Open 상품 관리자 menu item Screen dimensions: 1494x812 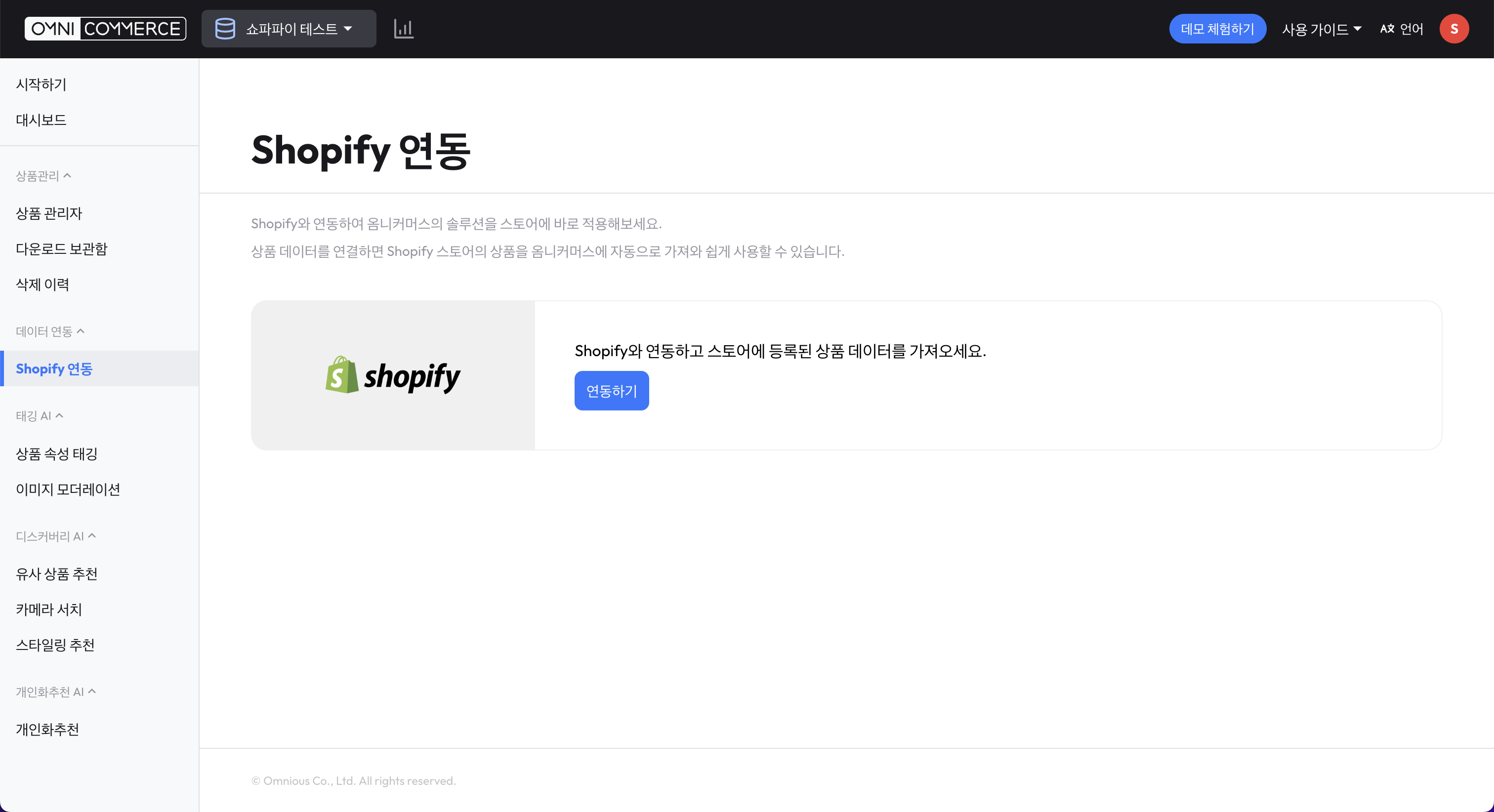coord(49,213)
